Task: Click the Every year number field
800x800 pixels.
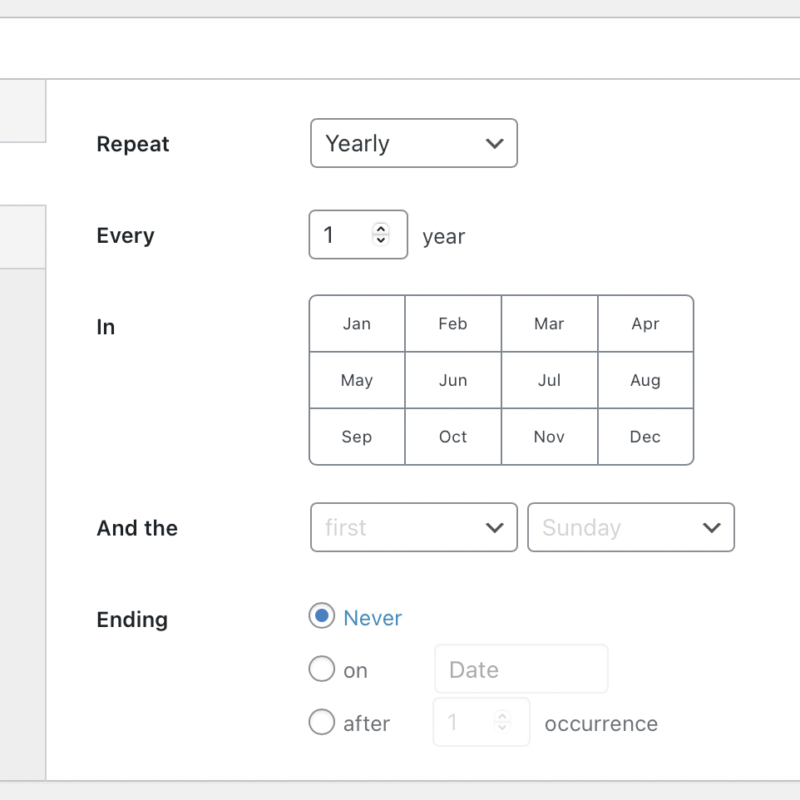Action: (345, 235)
